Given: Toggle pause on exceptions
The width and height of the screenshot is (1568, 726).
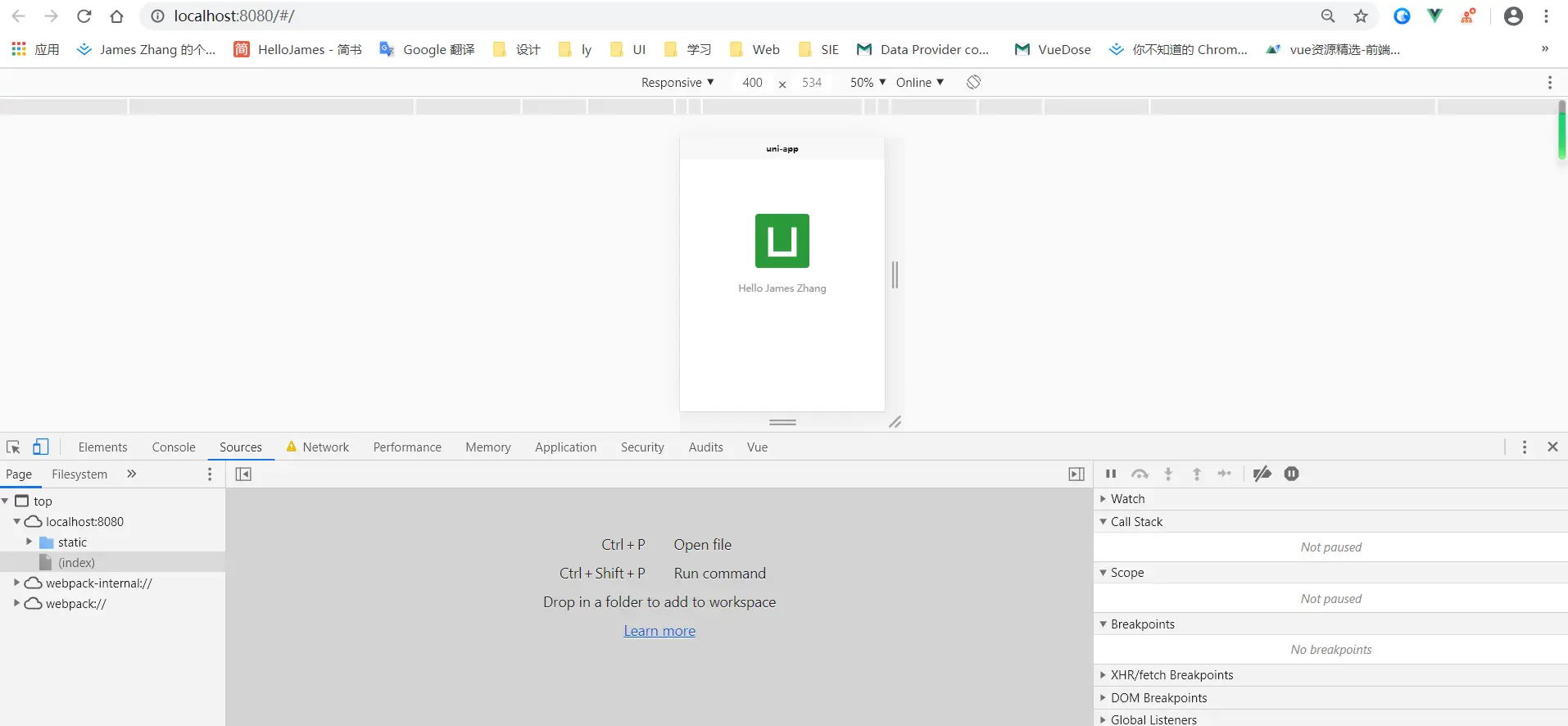Looking at the screenshot, I should 1291,474.
